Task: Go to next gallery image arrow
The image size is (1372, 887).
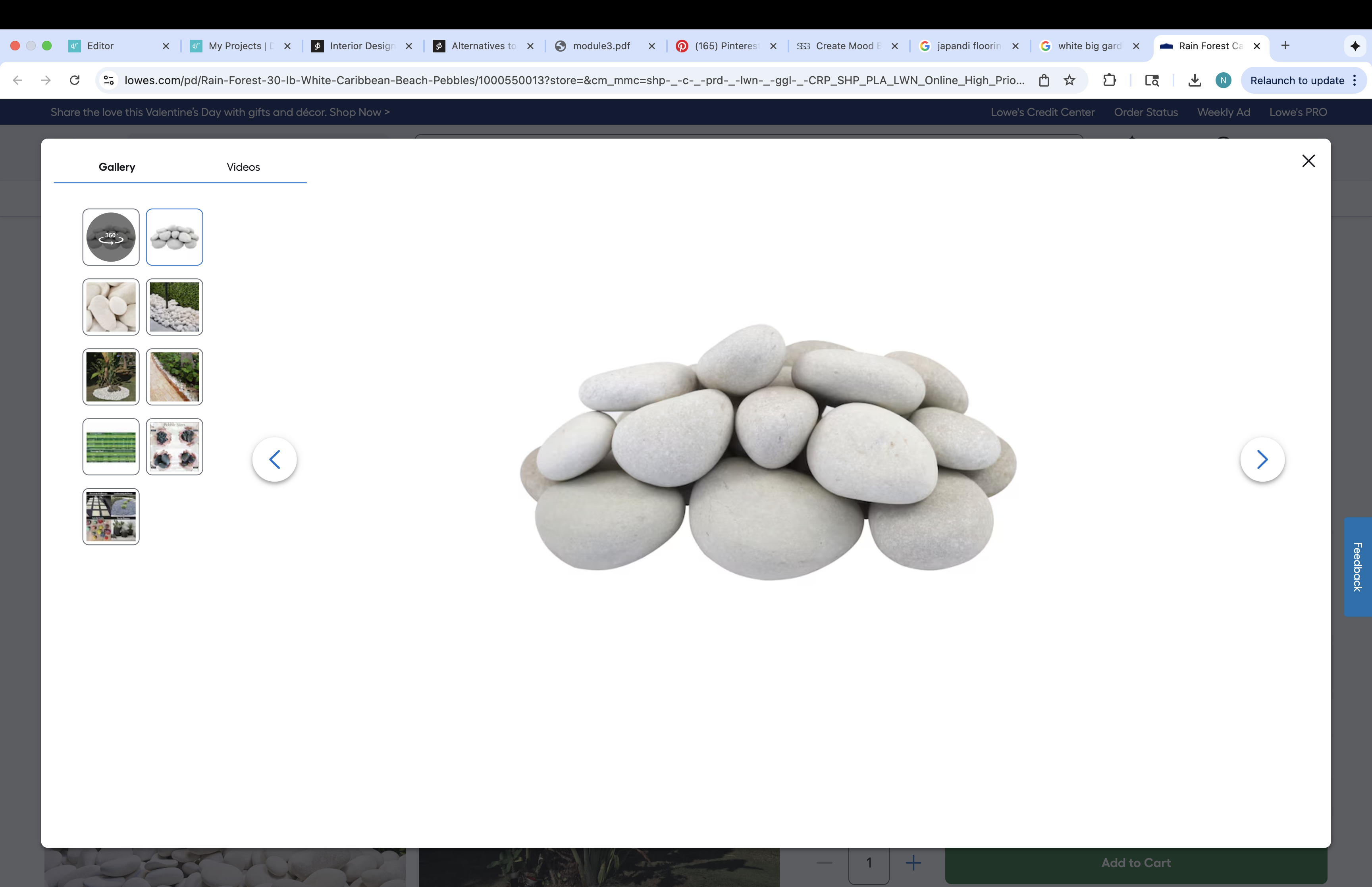Action: [1262, 459]
